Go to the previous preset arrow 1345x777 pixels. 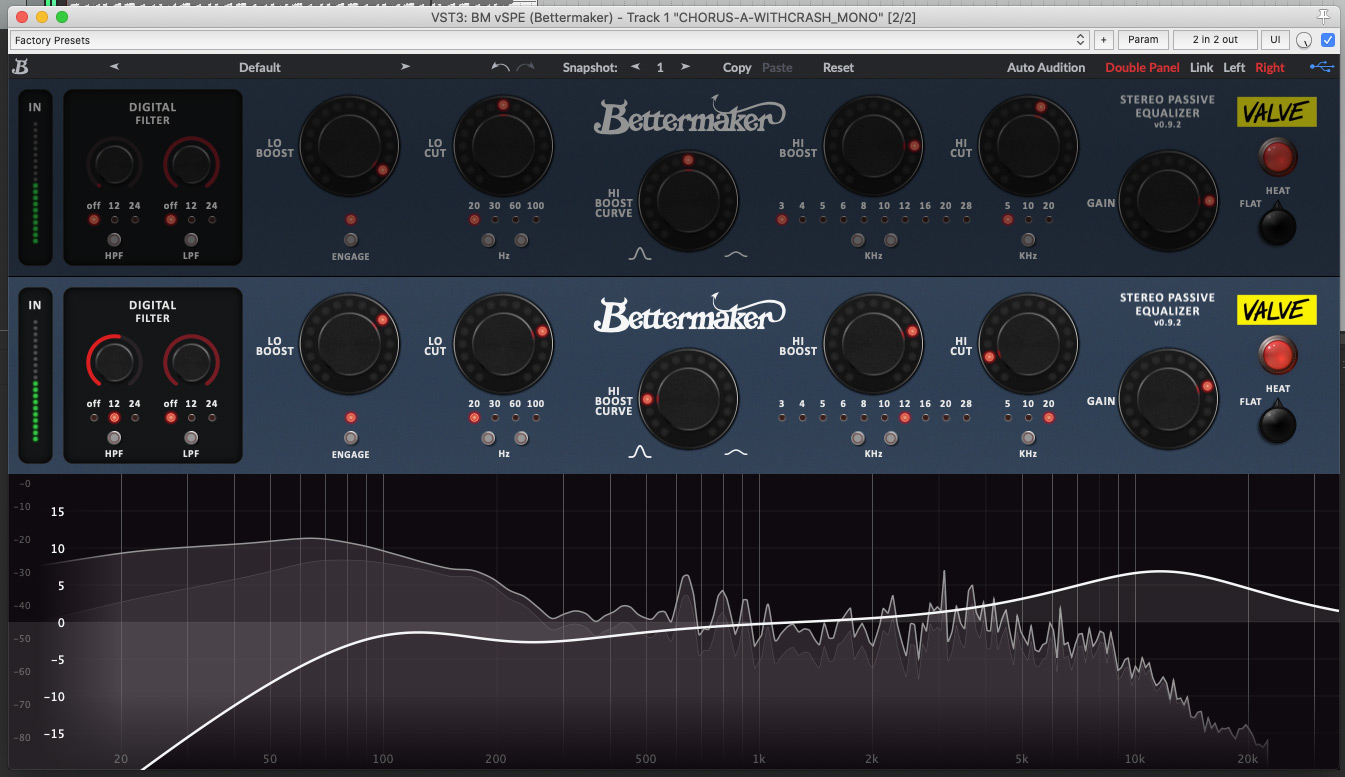point(114,67)
